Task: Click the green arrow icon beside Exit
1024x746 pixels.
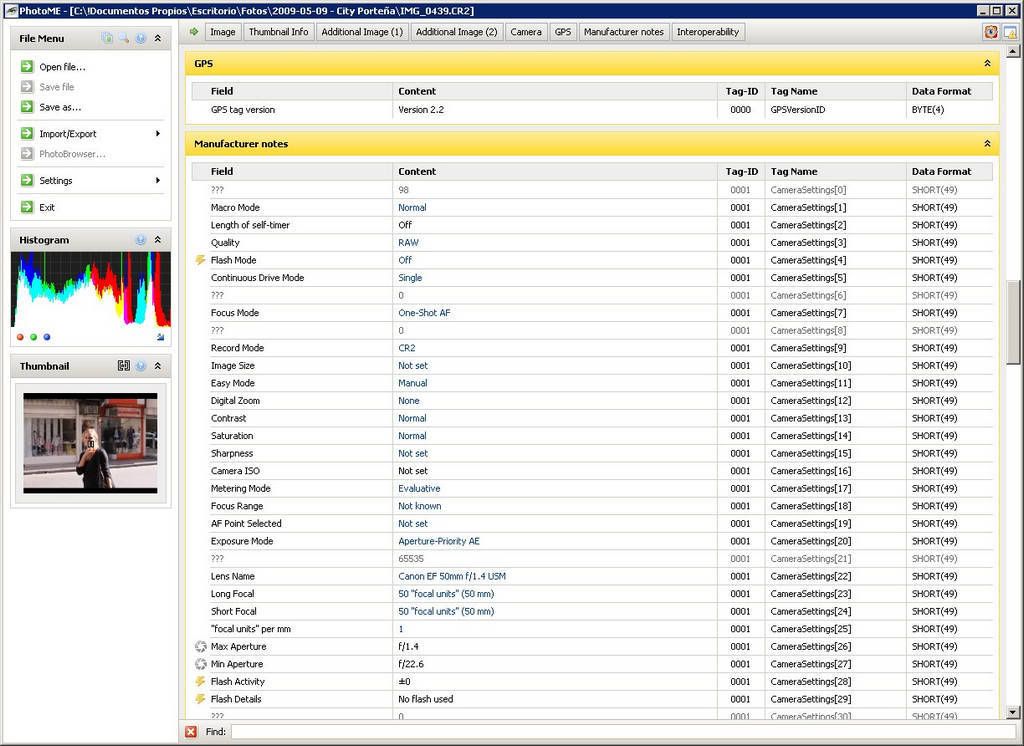Action: [27, 207]
